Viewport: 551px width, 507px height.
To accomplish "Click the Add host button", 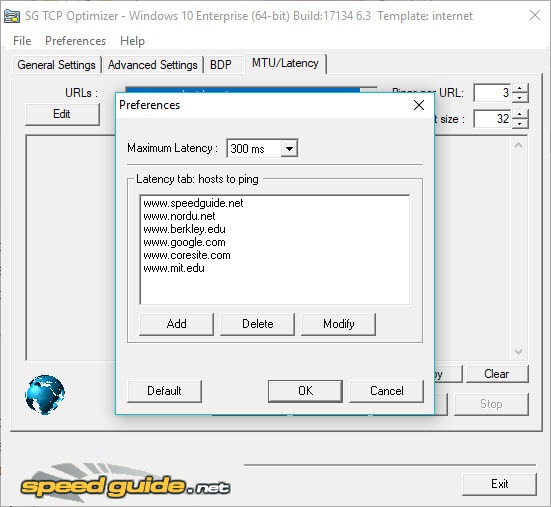I will (176, 324).
